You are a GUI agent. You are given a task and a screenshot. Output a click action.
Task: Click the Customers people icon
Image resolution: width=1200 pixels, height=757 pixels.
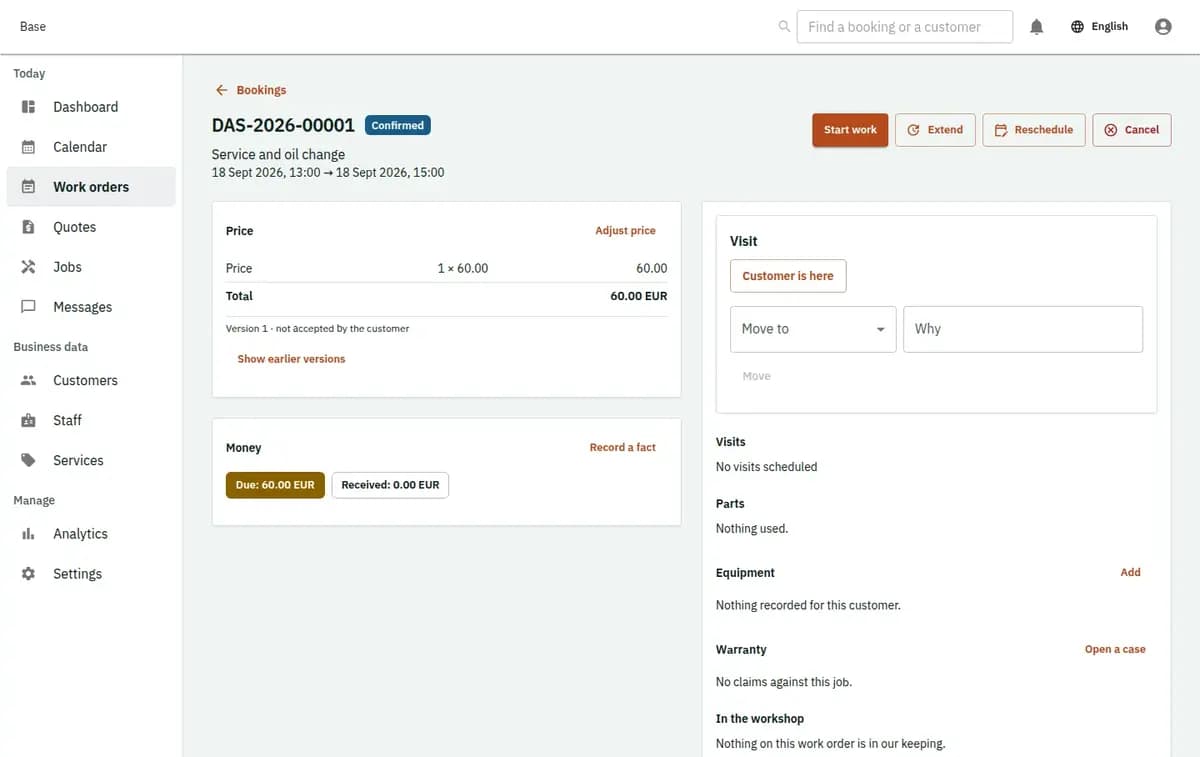29,381
